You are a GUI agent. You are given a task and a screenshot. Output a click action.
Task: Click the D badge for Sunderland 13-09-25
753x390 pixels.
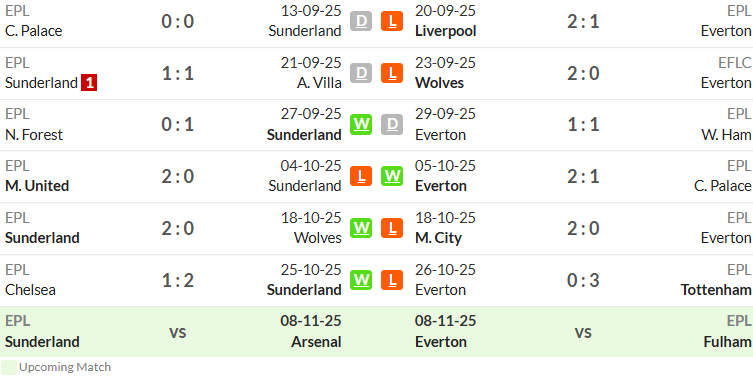click(361, 21)
